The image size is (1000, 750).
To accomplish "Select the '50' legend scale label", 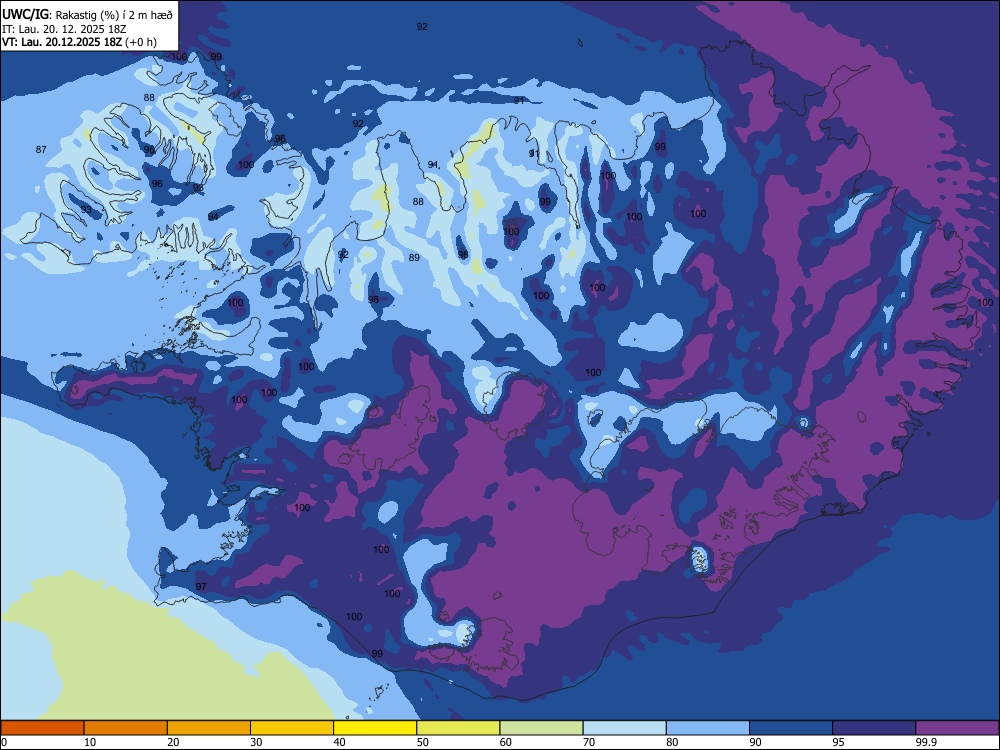I will 423,742.
